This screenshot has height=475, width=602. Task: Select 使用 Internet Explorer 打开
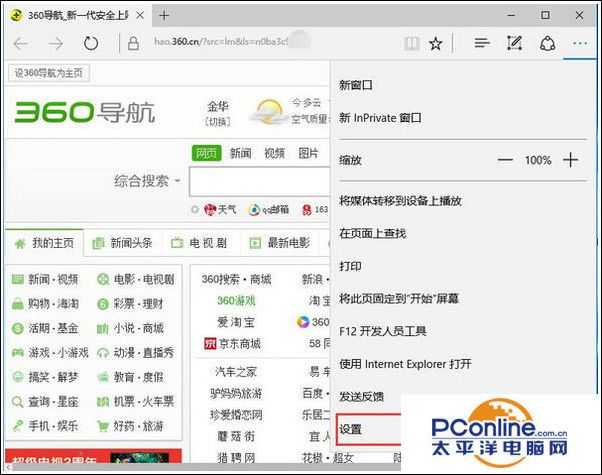[405, 364]
